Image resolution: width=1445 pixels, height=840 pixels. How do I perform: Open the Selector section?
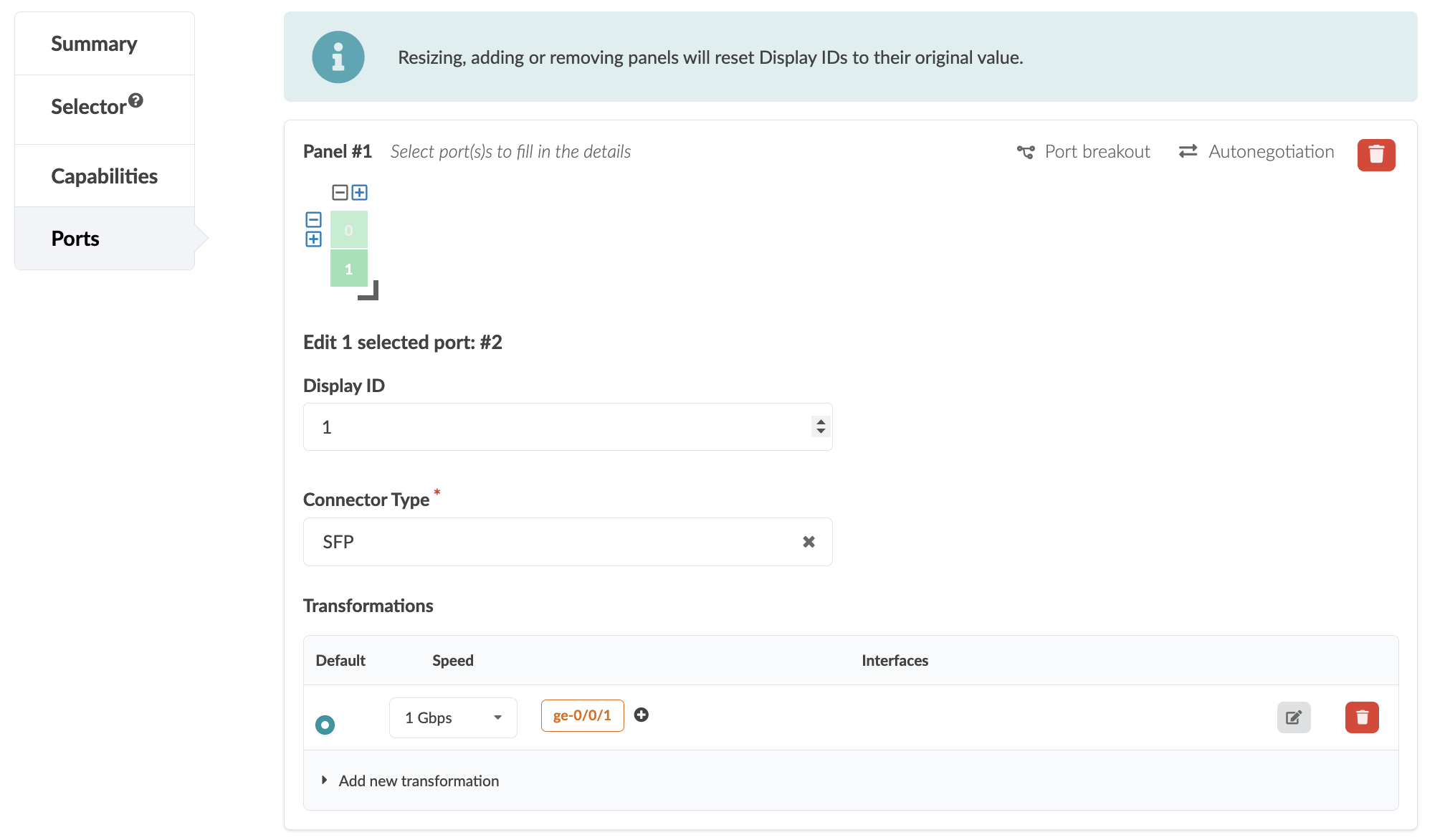click(x=88, y=105)
